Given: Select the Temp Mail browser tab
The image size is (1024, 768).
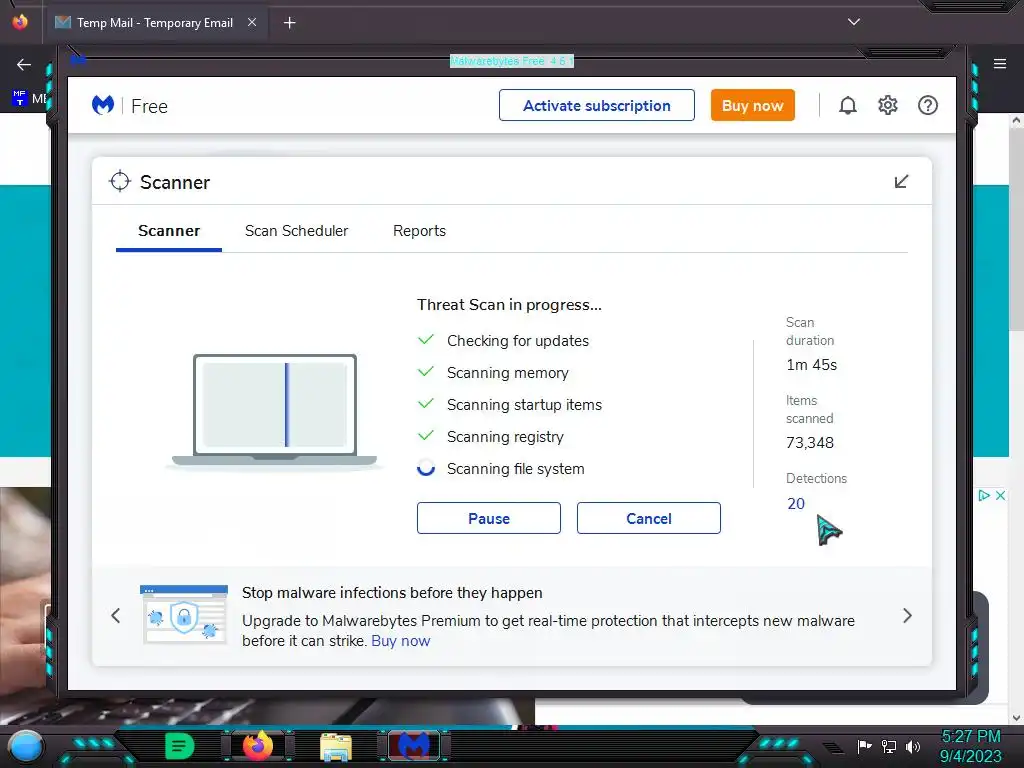Looking at the screenshot, I should pos(155,23).
